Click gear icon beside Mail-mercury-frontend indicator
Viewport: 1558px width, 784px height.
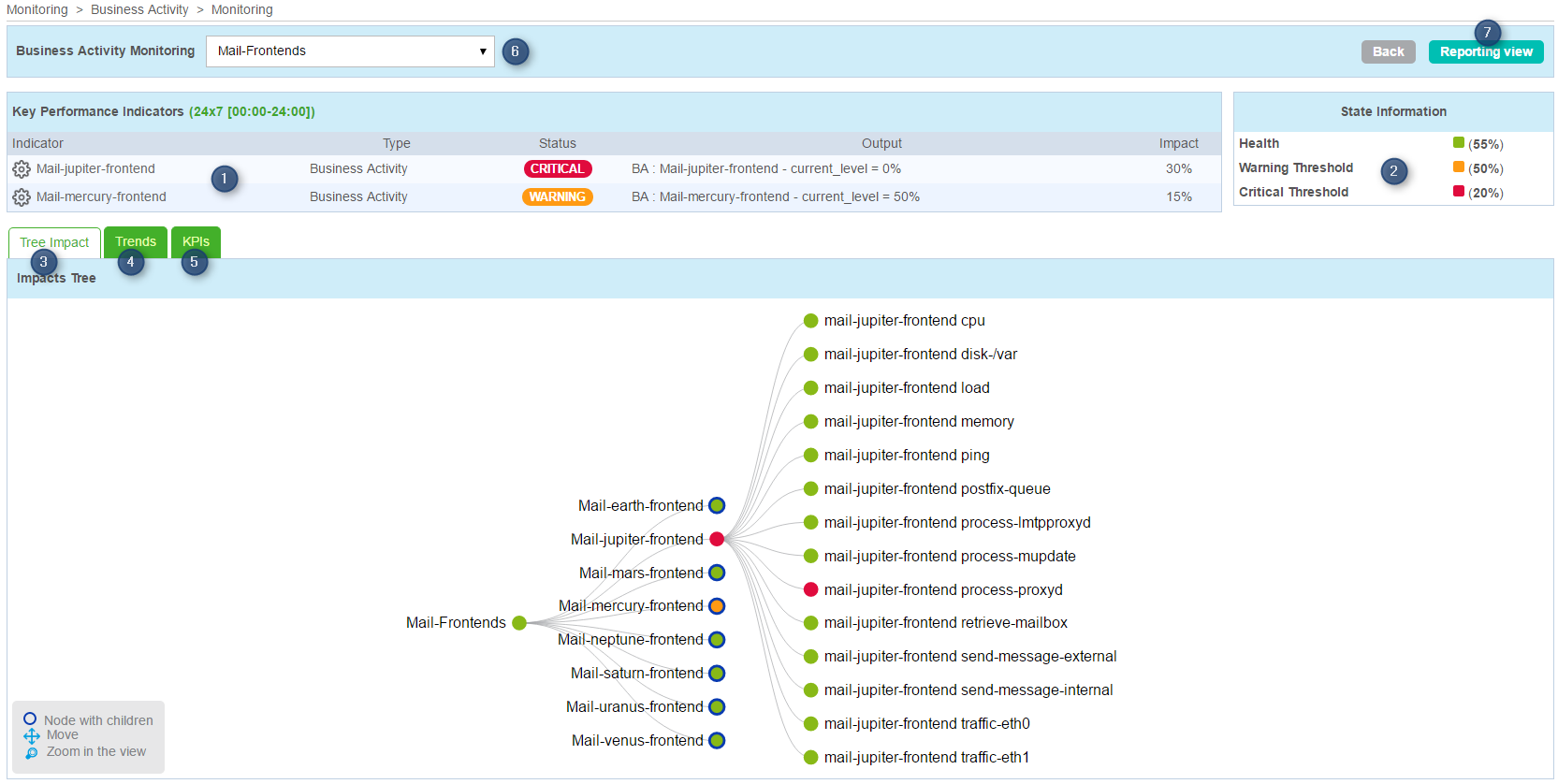(x=21, y=197)
